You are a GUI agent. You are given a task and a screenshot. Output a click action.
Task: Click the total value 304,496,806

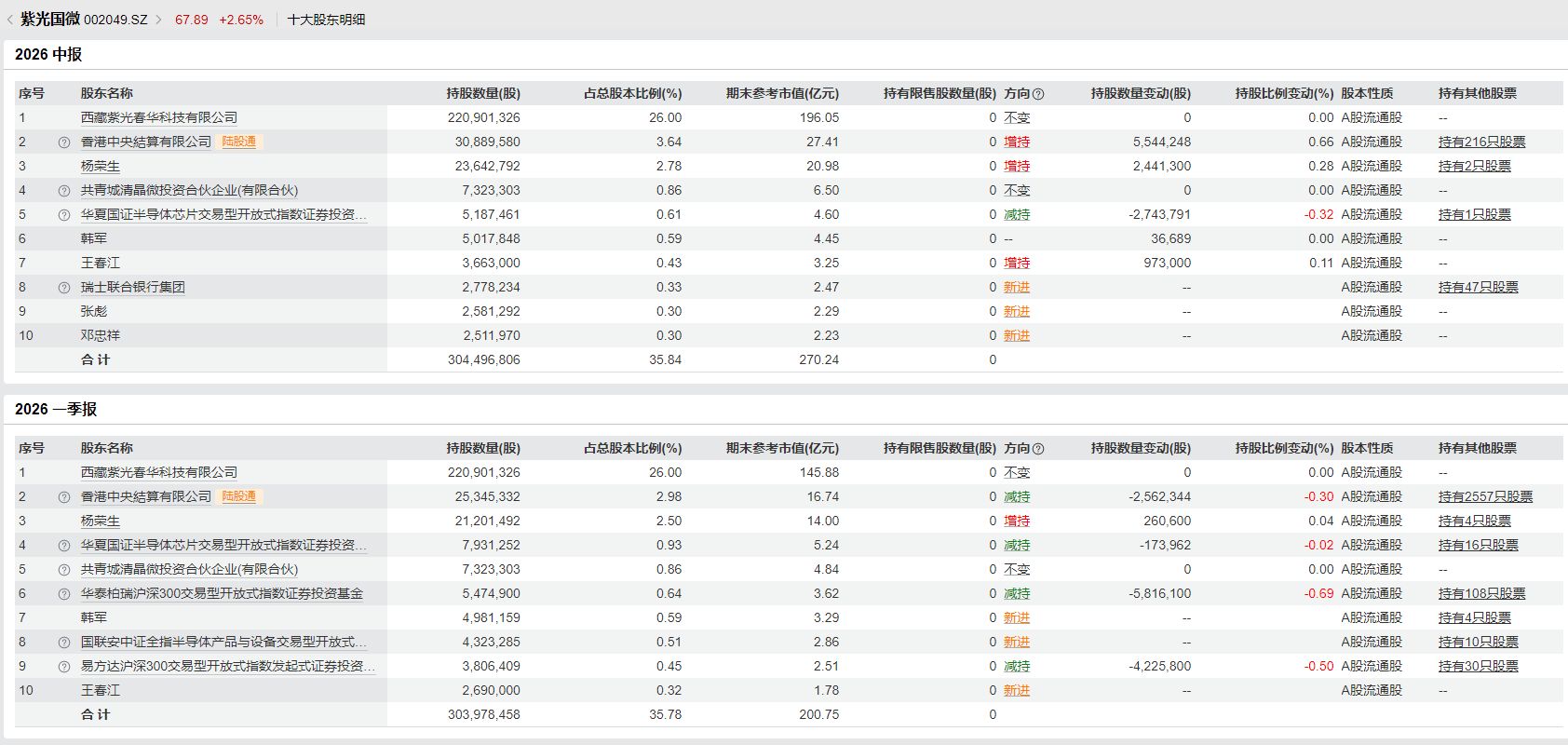click(484, 359)
